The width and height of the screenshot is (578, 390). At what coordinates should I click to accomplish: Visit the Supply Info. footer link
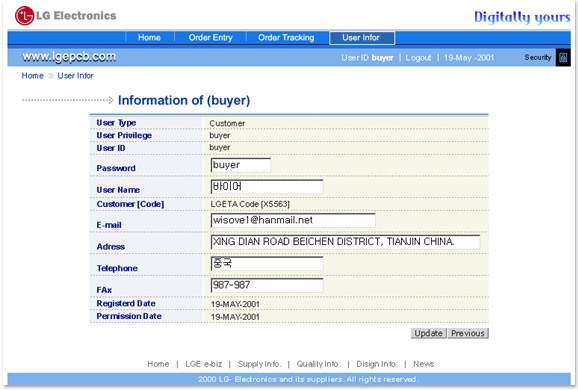pos(259,364)
